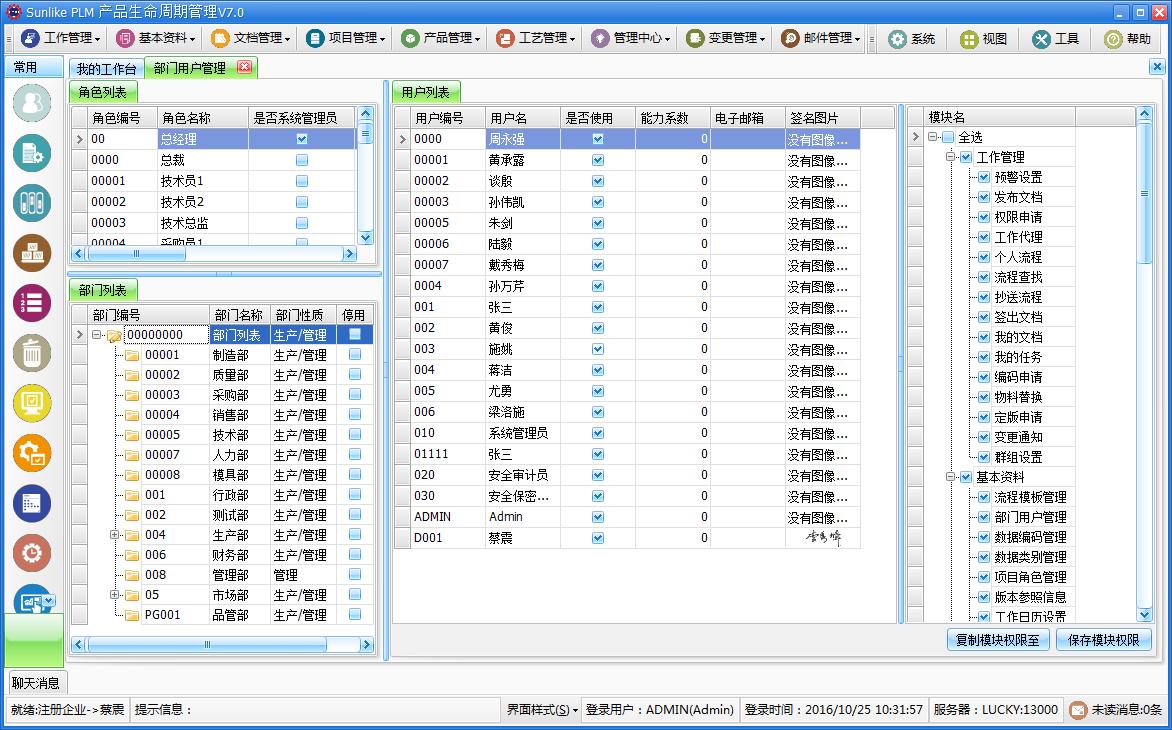
Task: Expand the 004 生产部 department node
Action: 115,535
